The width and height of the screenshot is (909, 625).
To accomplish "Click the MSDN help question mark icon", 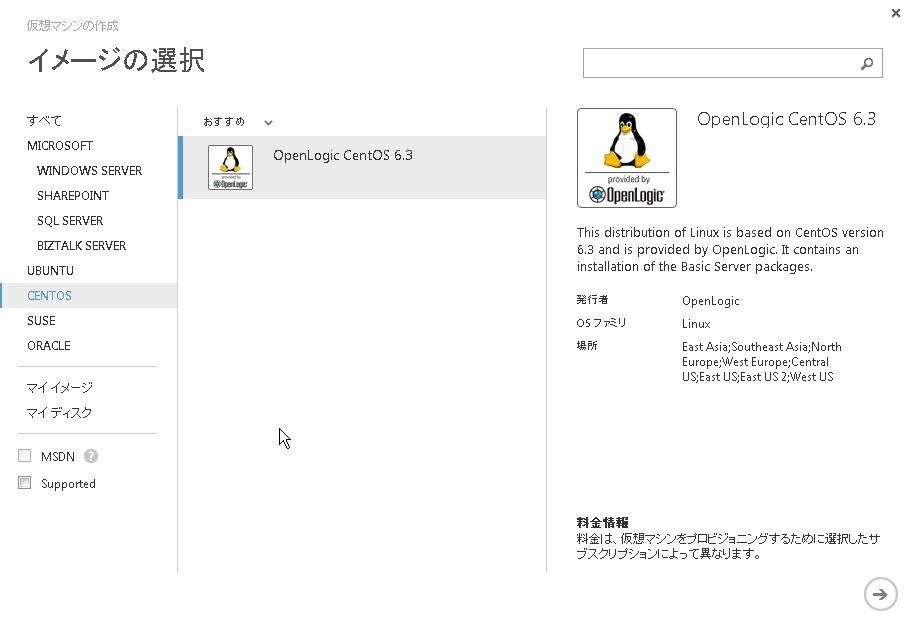I will pyautogui.click(x=91, y=456).
